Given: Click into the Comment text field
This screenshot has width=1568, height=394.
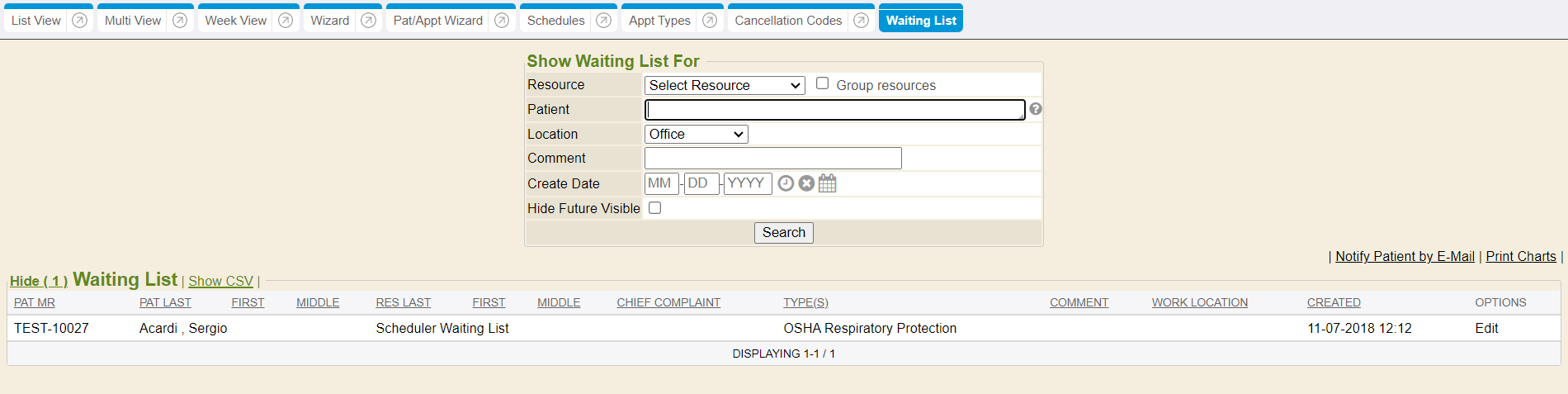Looking at the screenshot, I should pos(772,159).
